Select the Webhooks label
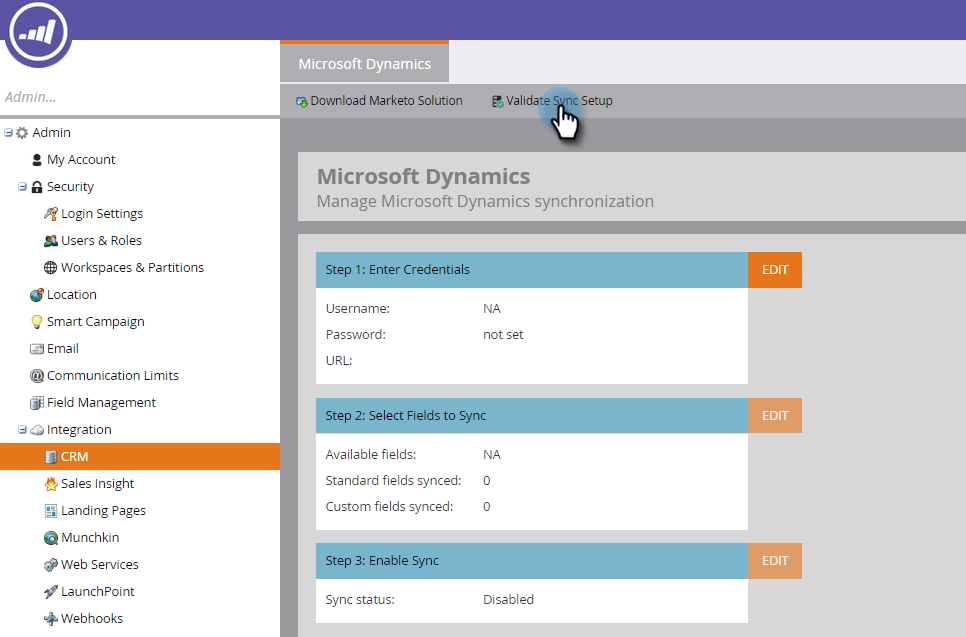 pyautogui.click(x=92, y=619)
